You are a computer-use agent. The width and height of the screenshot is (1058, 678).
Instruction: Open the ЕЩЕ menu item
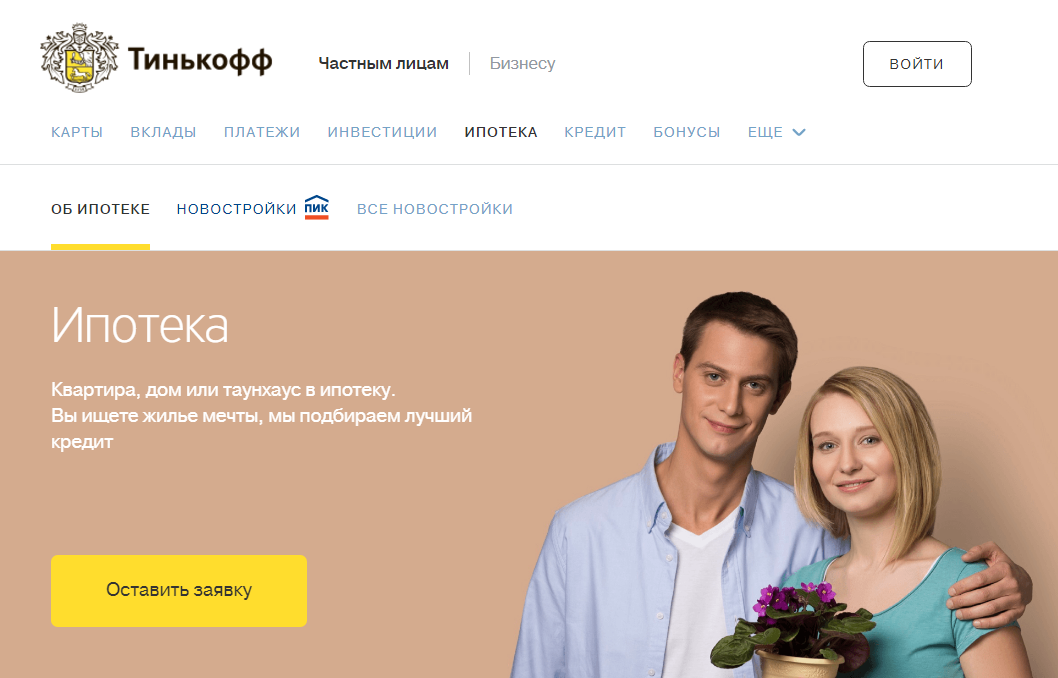765,132
